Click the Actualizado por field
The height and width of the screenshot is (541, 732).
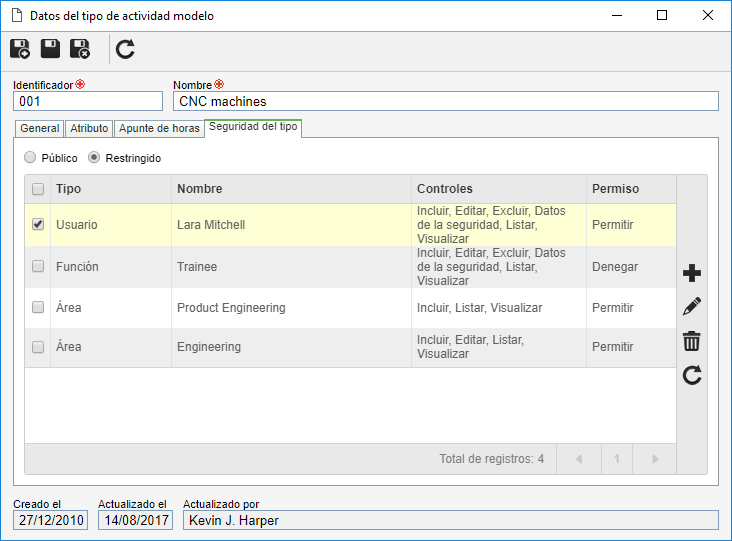(450, 520)
